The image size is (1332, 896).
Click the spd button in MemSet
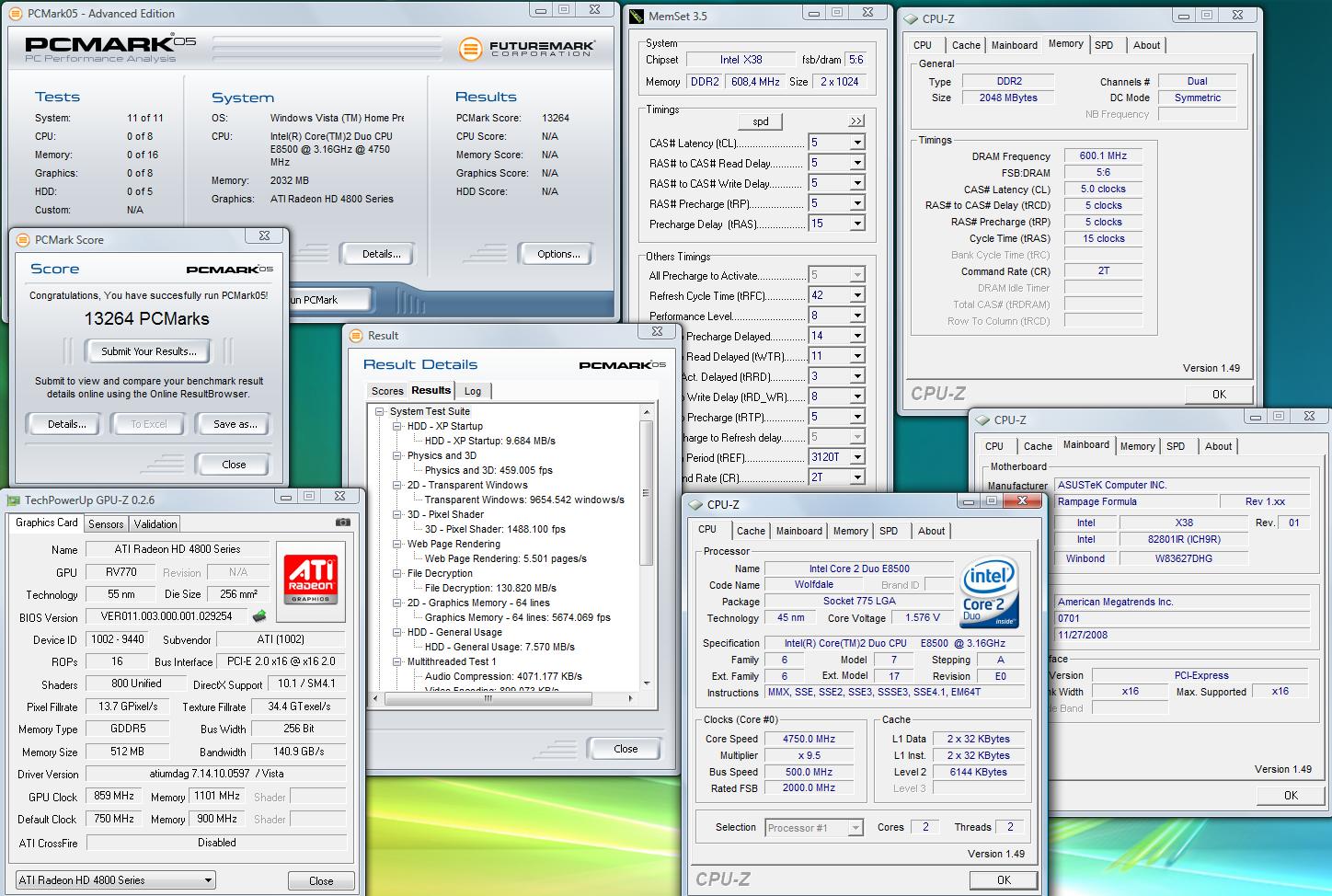tap(761, 121)
